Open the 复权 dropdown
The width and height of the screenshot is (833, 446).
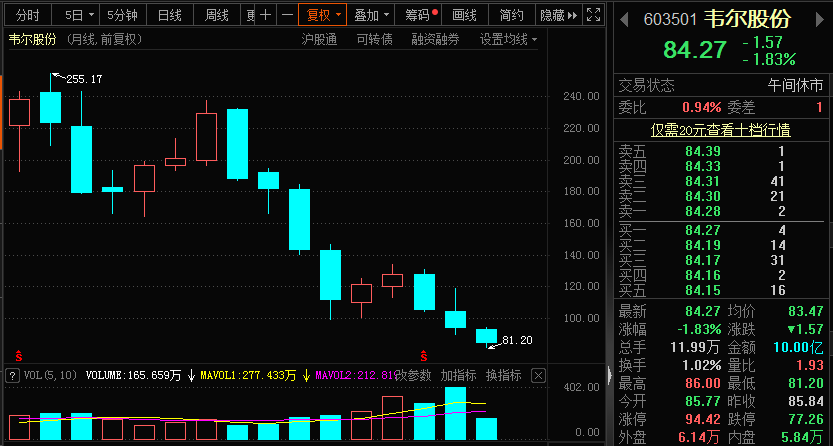[x=323, y=15]
